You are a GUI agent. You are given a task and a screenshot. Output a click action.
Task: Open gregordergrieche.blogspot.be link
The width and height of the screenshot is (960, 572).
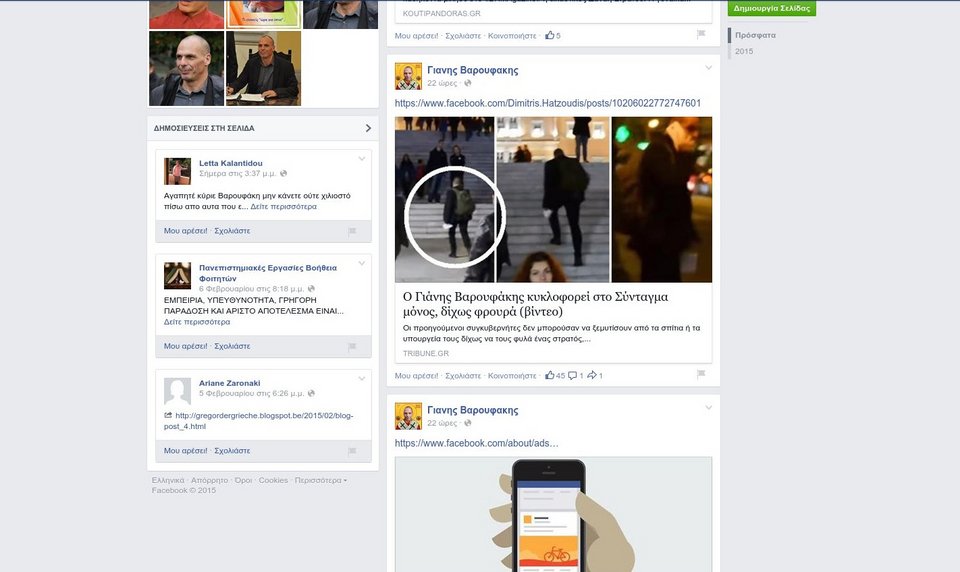(x=258, y=421)
